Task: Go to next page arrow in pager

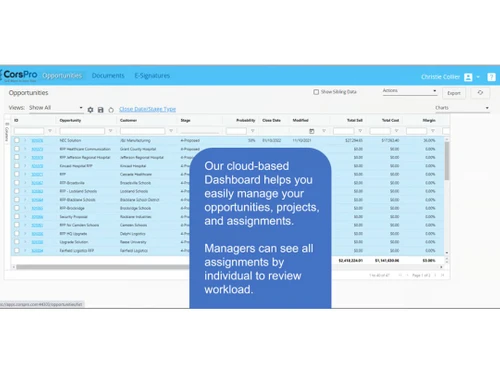Action: pyautogui.click(x=435, y=275)
